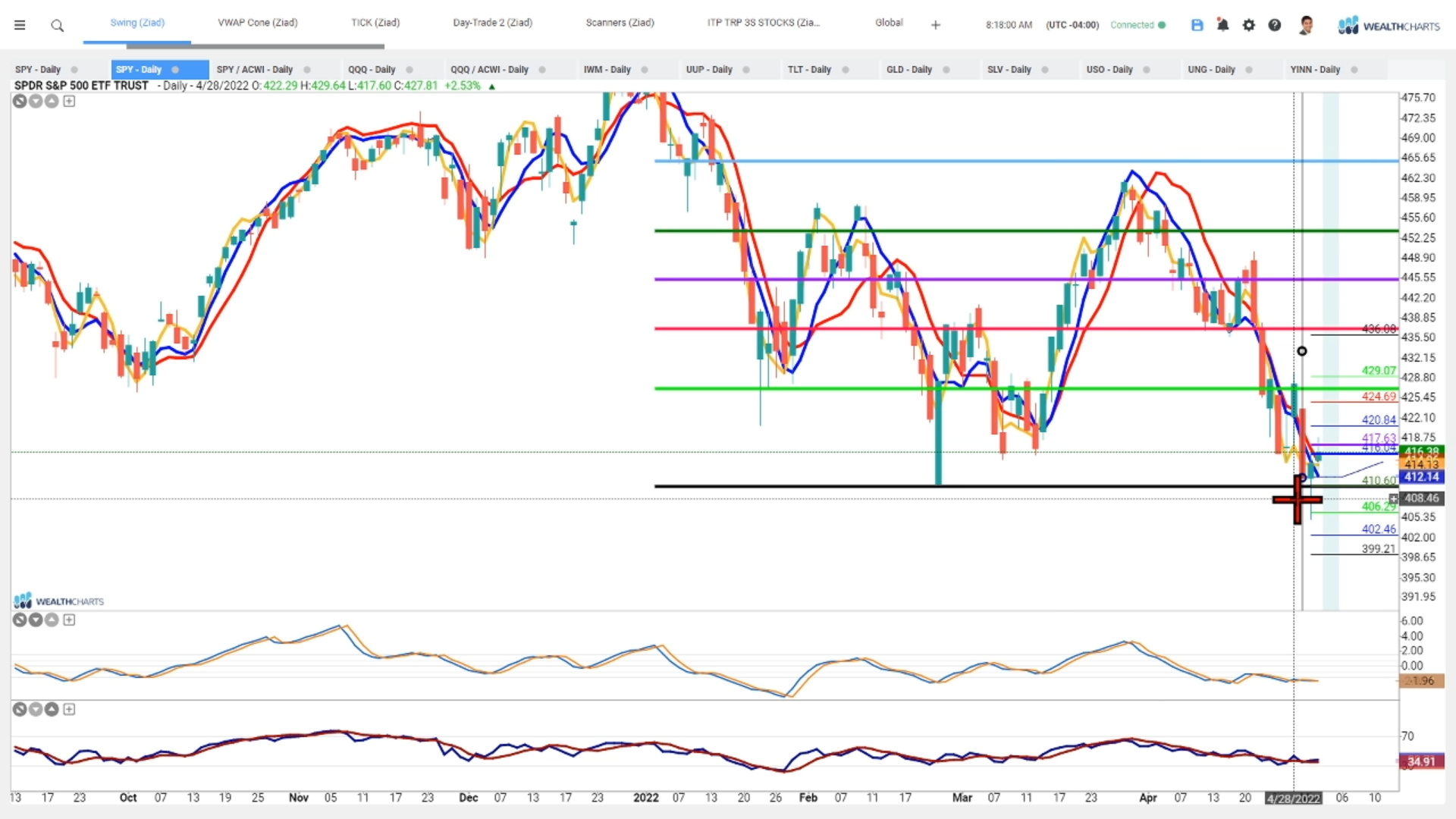Switch to the VWAP Cone (Ziad) workspace
Screen dimensions: 1456x819
[x=258, y=23]
